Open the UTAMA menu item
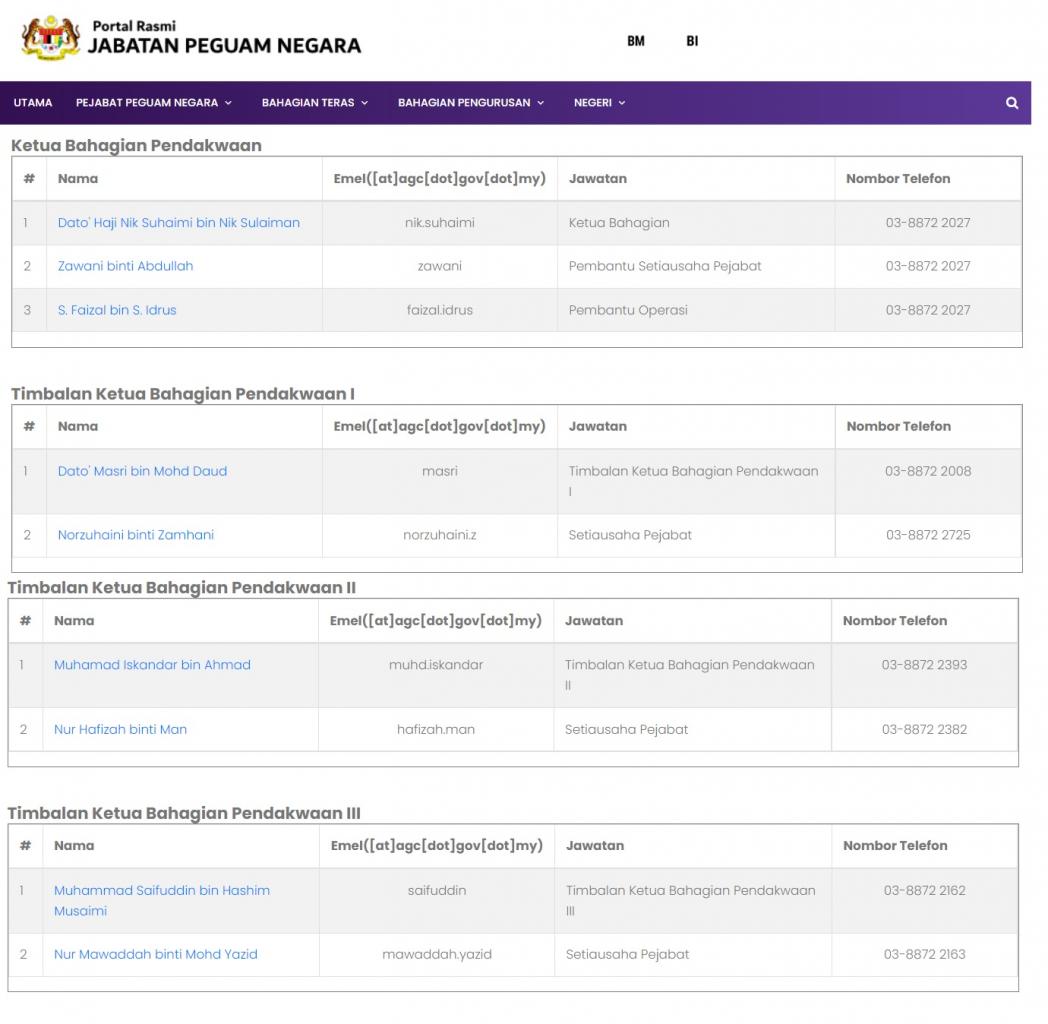This screenshot has height=1024, width=1048. pos(33,103)
